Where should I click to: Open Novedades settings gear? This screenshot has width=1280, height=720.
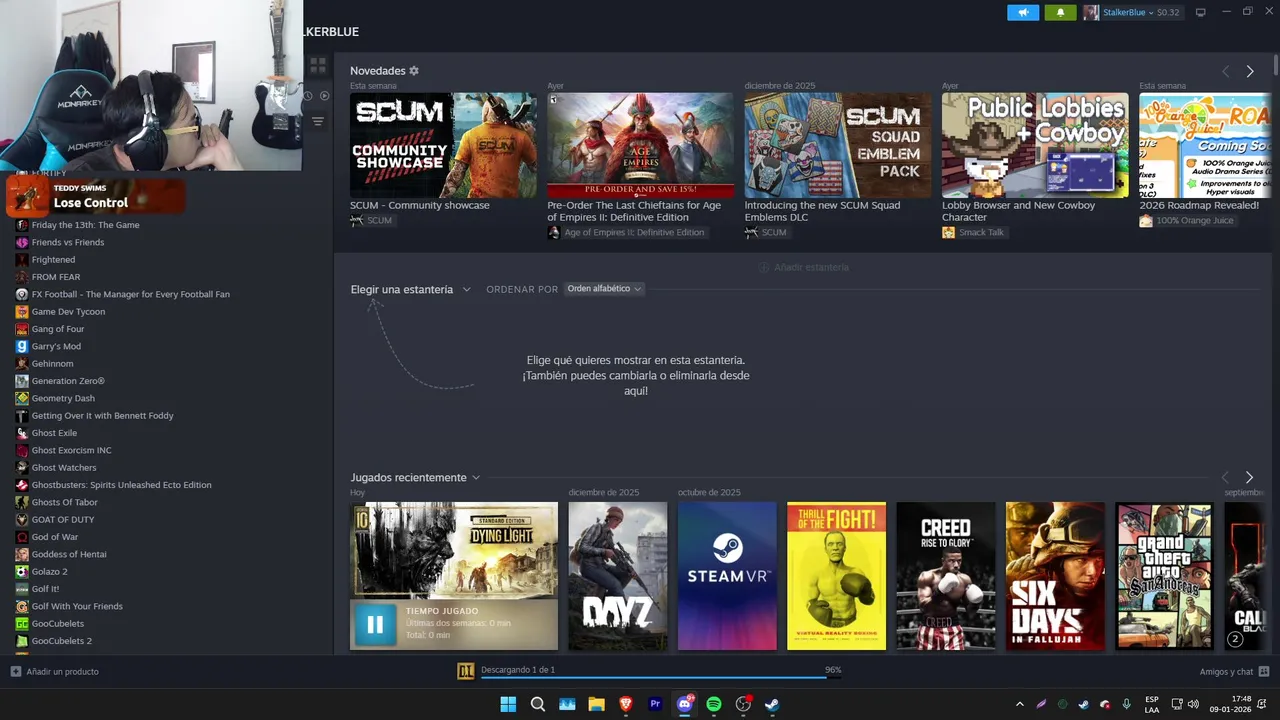pos(414,71)
